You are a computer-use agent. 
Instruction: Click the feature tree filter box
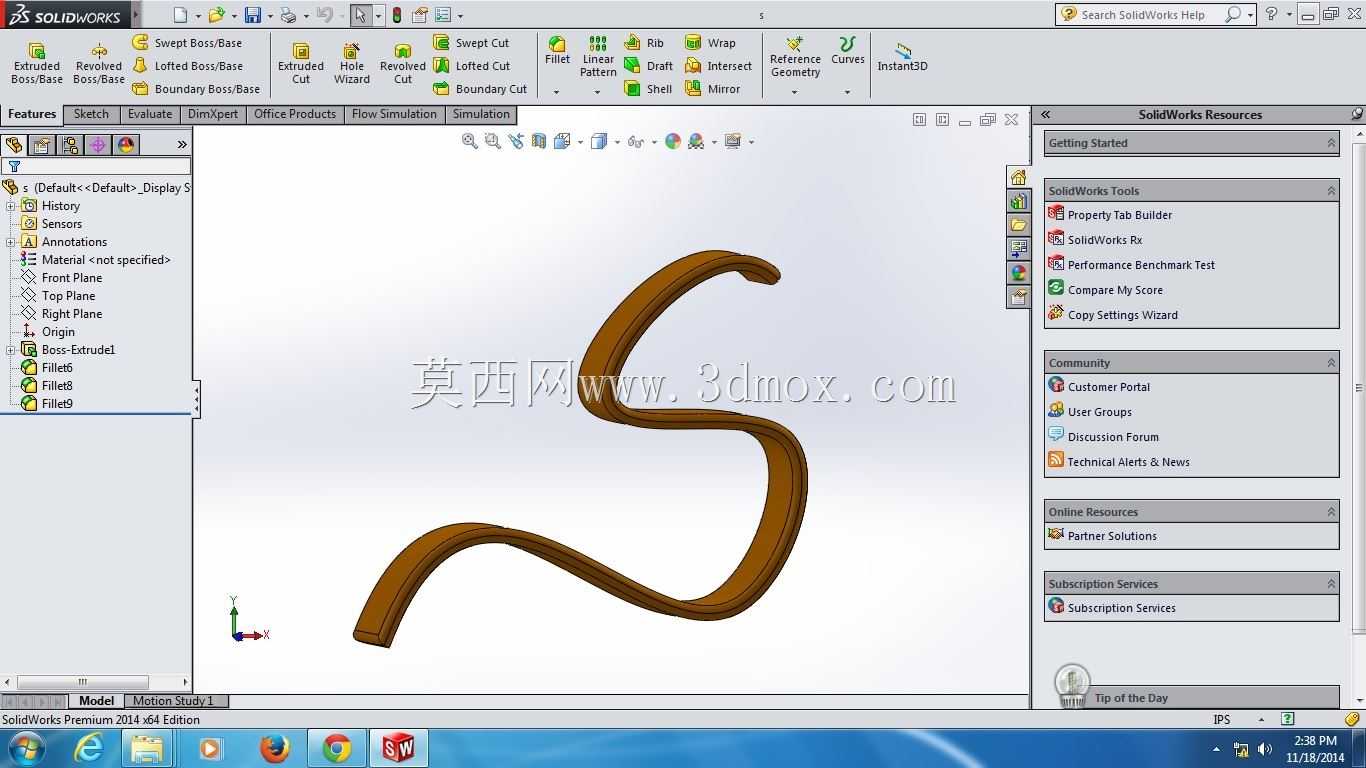(x=97, y=167)
